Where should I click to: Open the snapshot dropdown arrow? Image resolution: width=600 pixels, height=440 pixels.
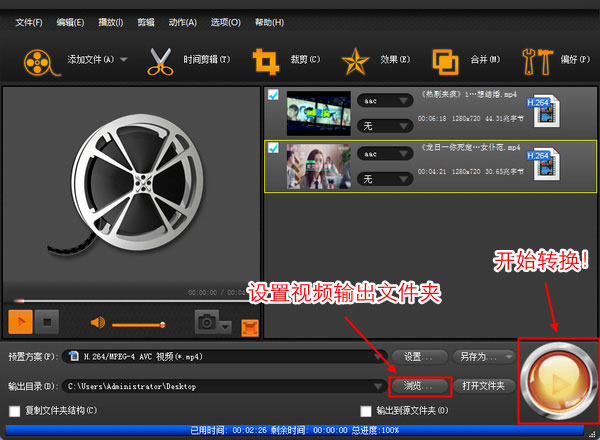pos(226,327)
